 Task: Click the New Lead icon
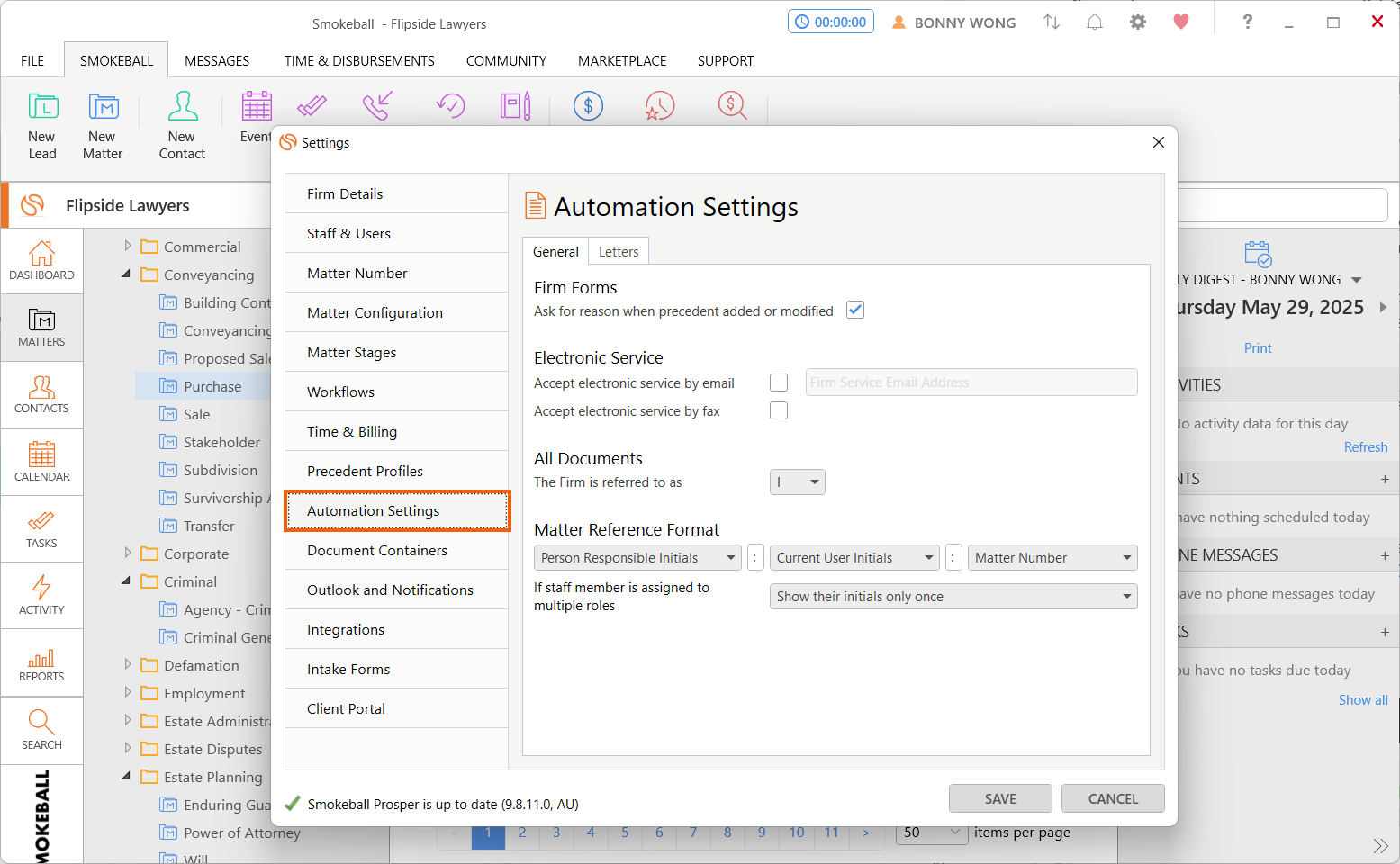(42, 107)
